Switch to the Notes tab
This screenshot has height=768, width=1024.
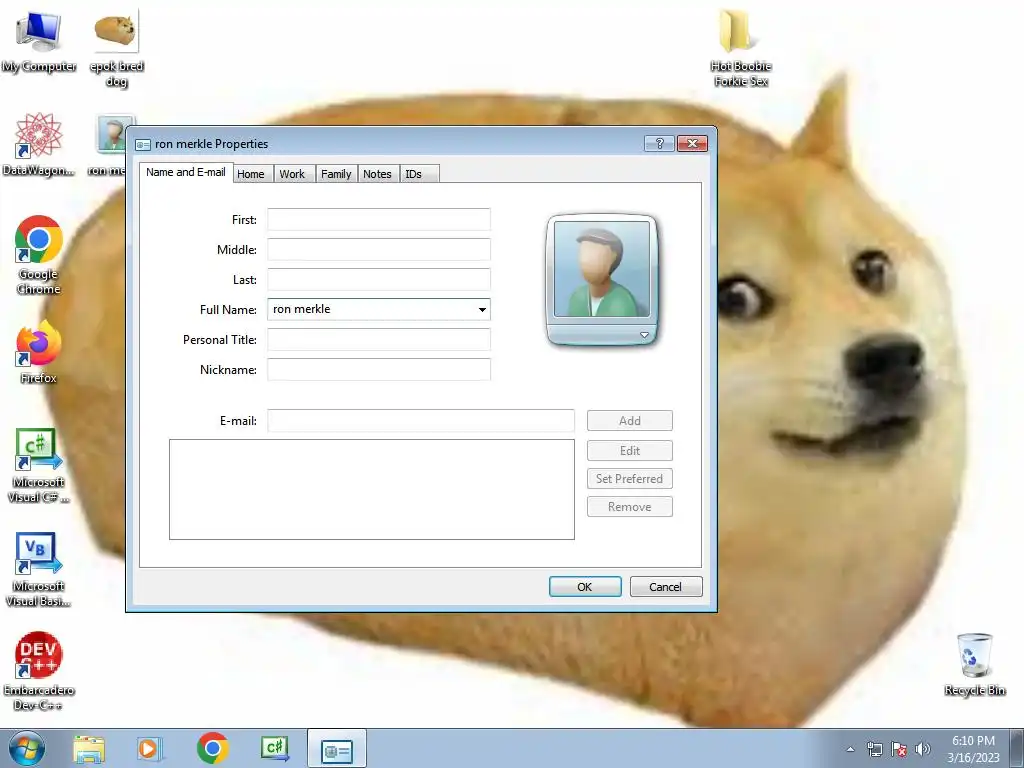[377, 174]
